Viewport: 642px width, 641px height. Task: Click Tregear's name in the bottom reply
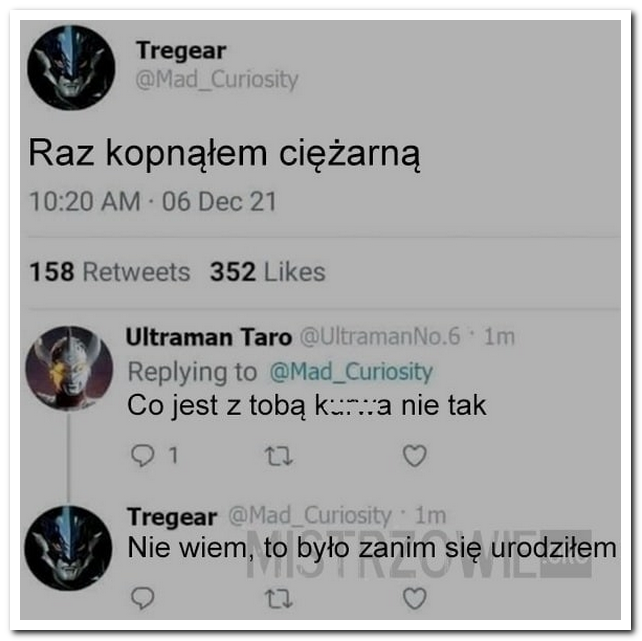click(172, 517)
